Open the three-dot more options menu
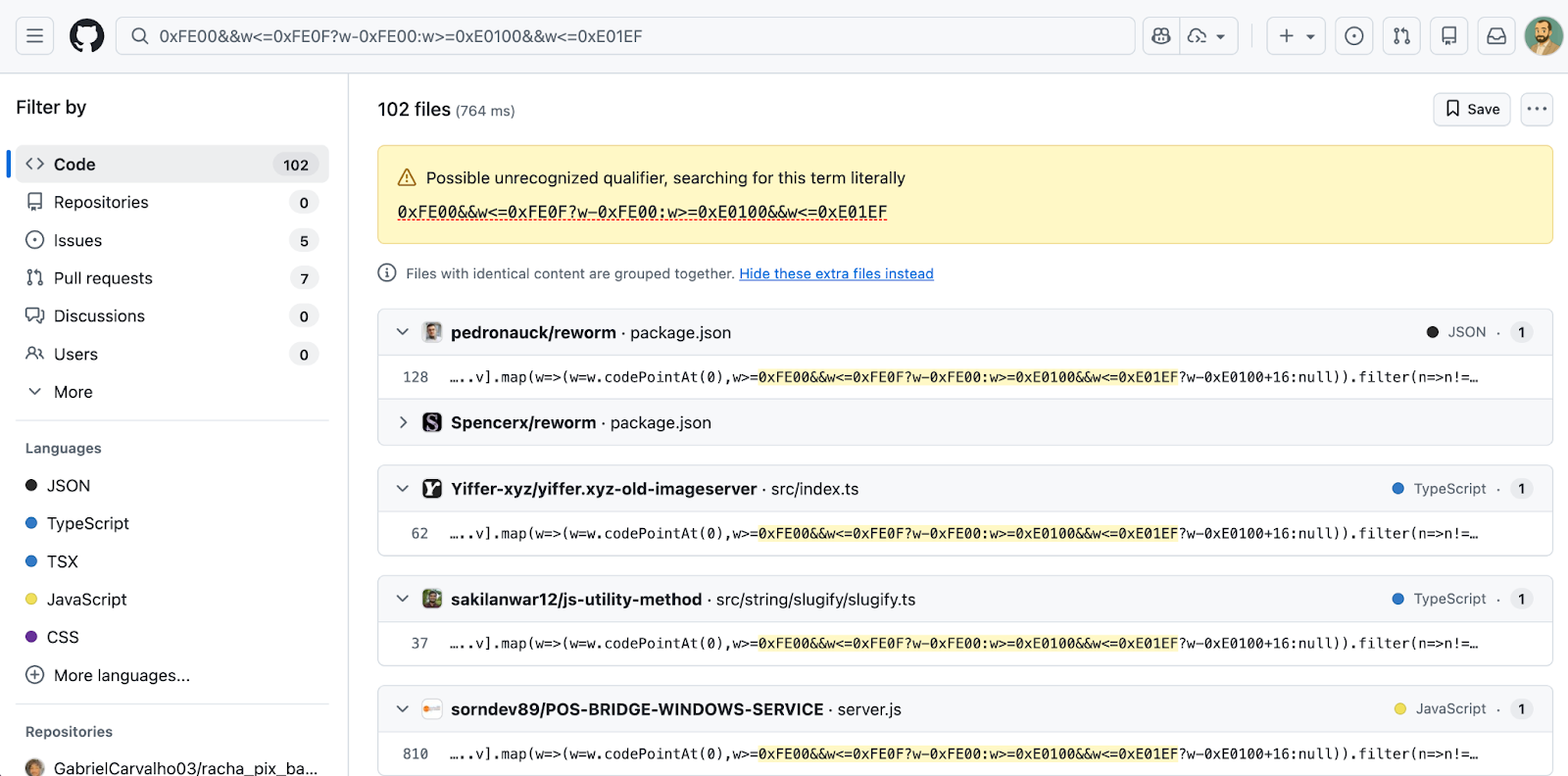Image resolution: width=1568 pixels, height=776 pixels. (x=1537, y=109)
